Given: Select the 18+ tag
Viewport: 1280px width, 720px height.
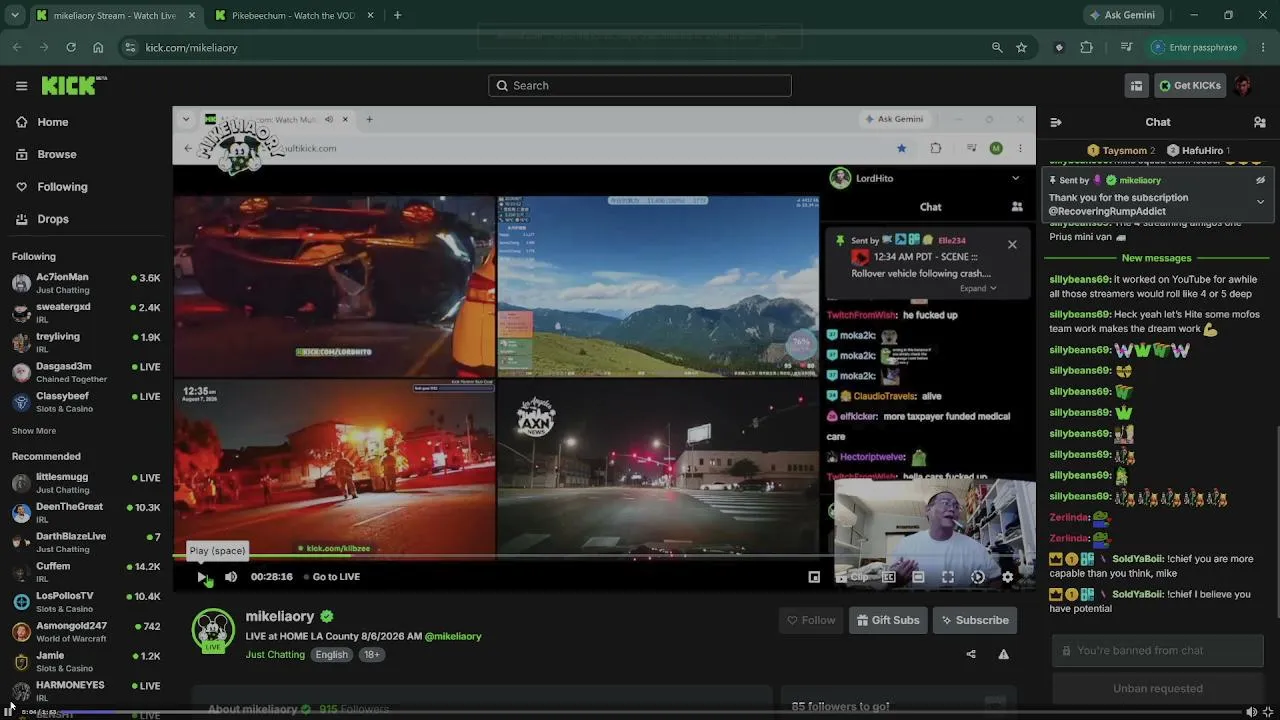Looking at the screenshot, I should (x=371, y=655).
